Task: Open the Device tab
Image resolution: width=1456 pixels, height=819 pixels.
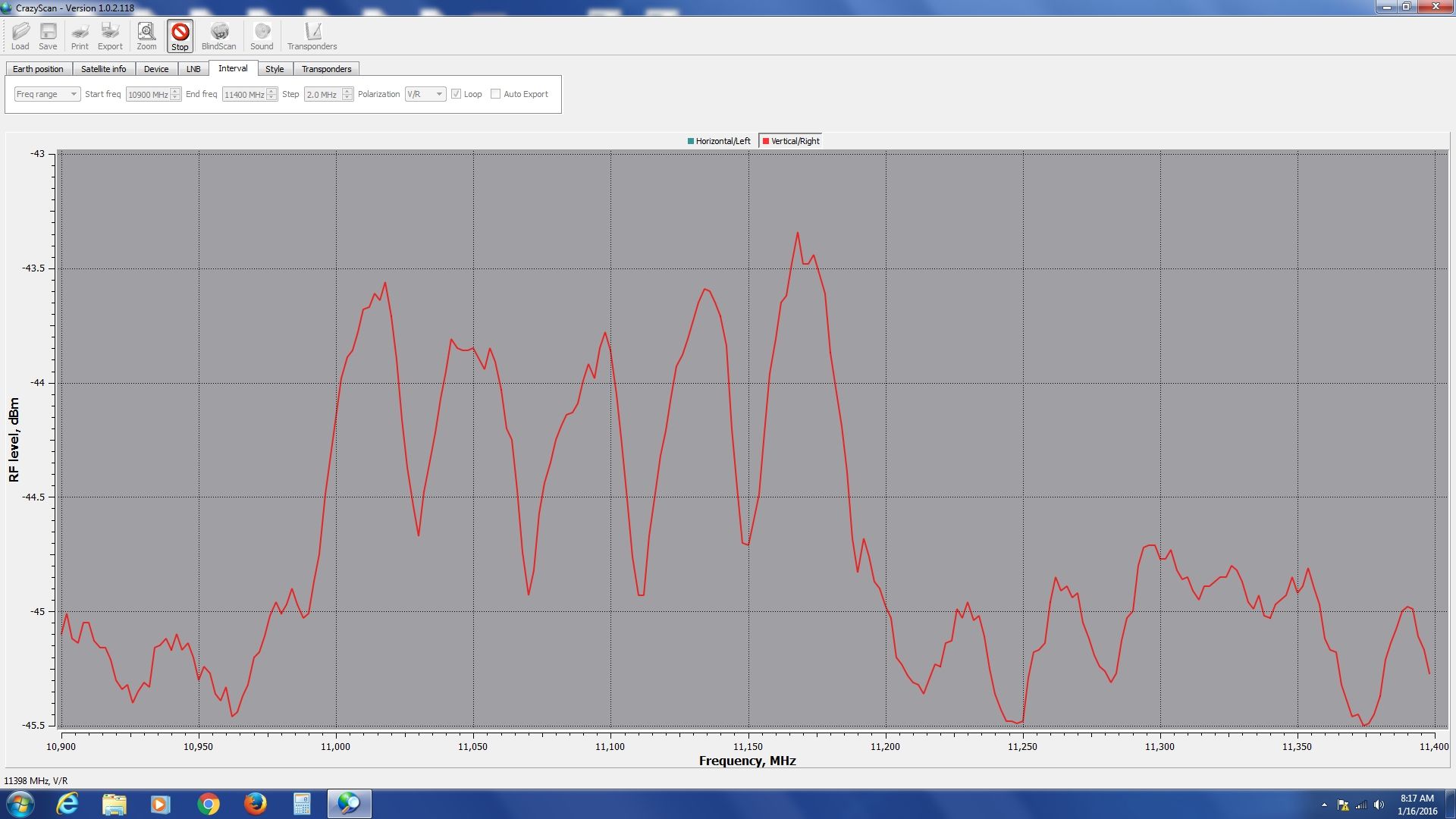Action: pos(156,69)
